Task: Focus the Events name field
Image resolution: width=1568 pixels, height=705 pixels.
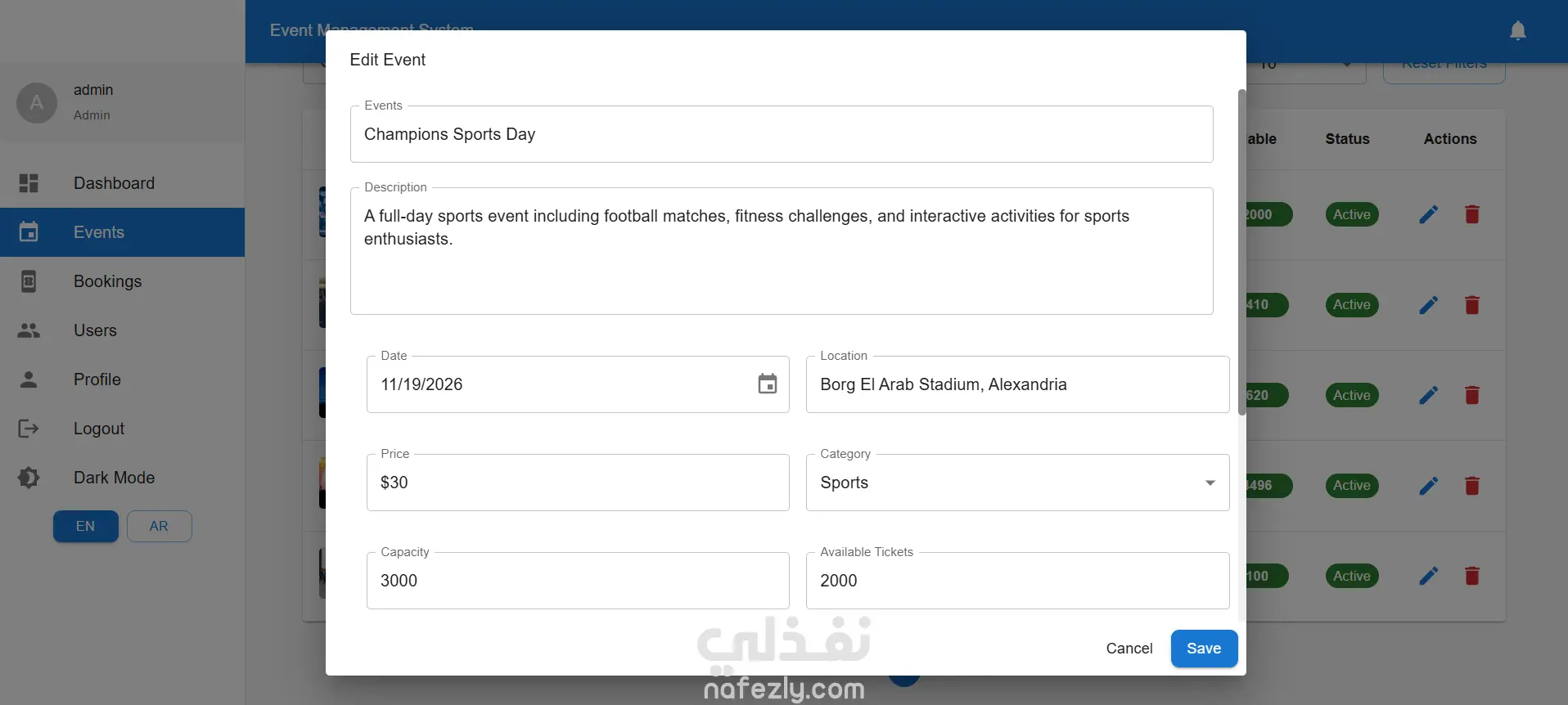Action: (782, 134)
